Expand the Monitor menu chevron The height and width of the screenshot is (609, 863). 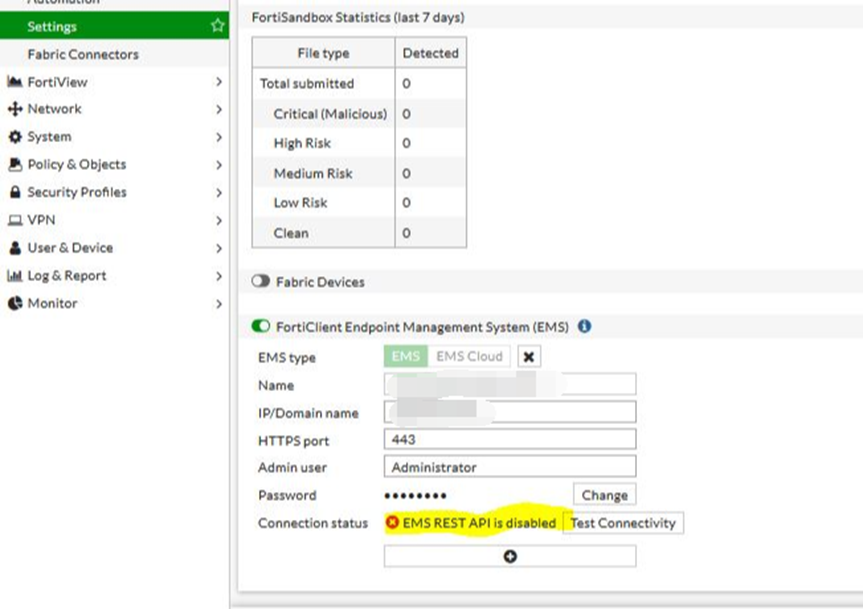[x=219, y=304]
